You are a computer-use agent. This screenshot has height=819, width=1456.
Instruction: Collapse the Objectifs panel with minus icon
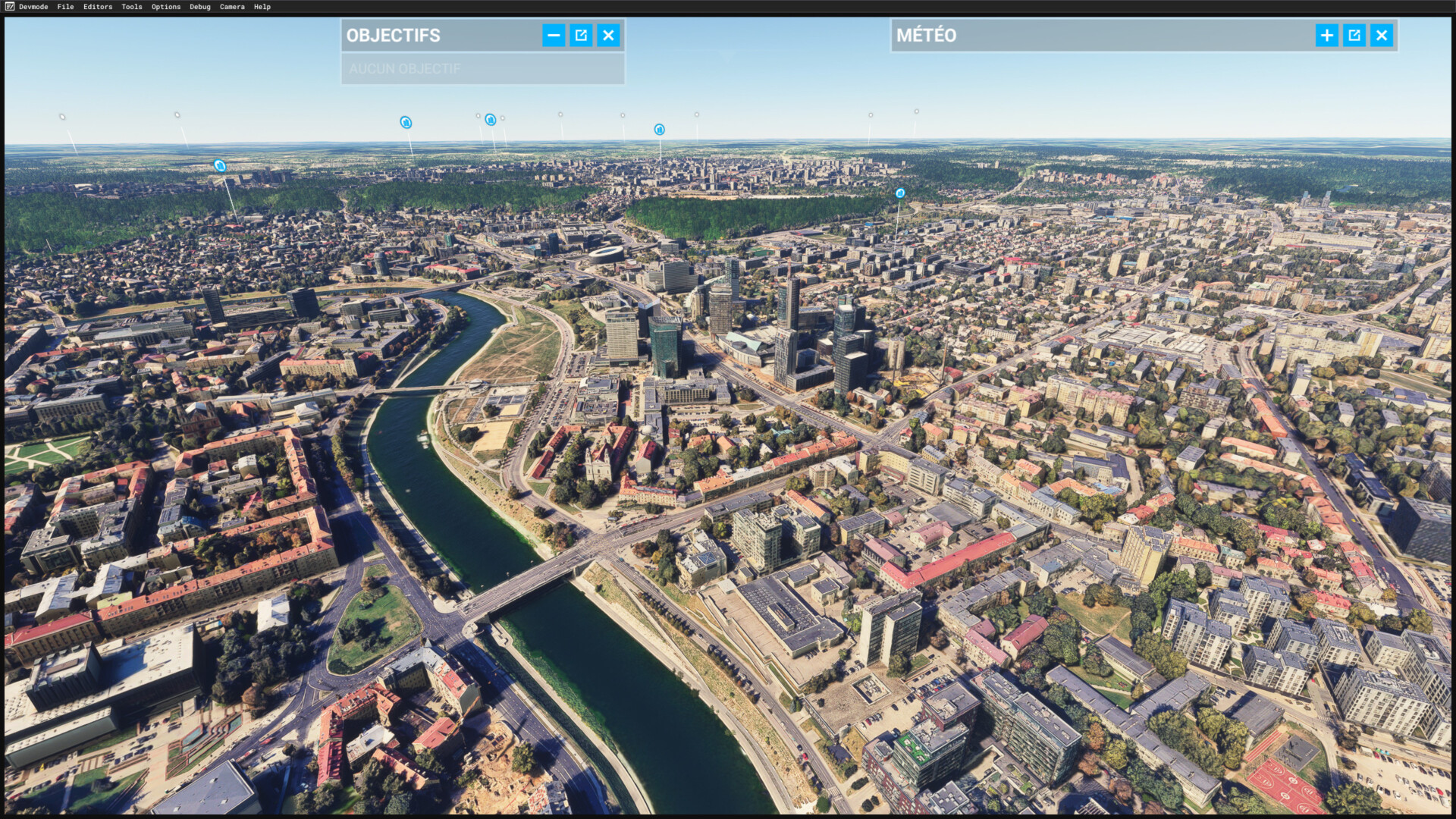click(x=554, y=35)
